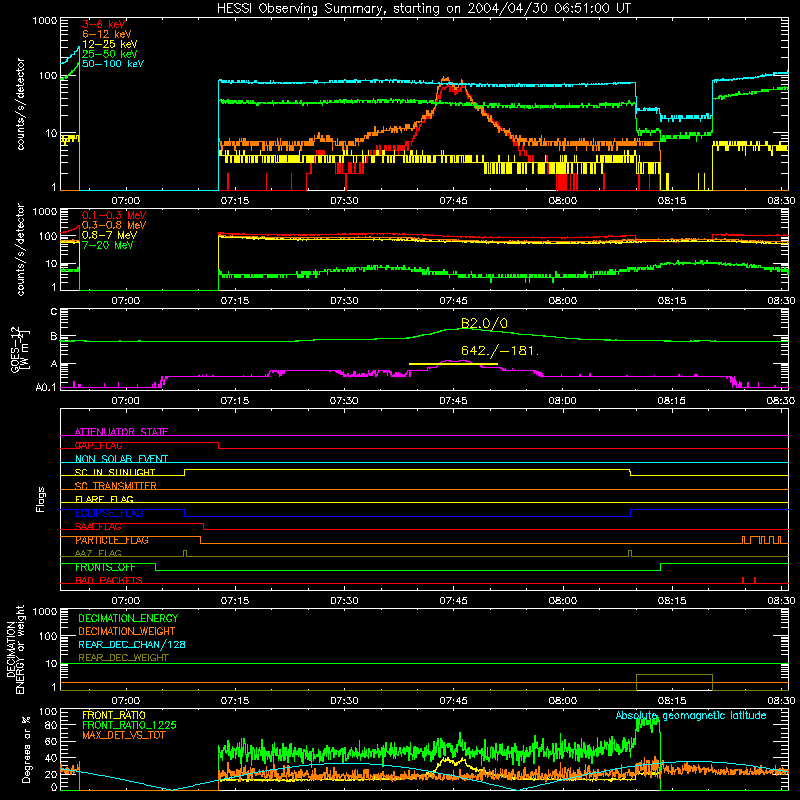
Task: Click the MAX_DET_VS_TOT legend label
Action: click(x=123, y=735)
